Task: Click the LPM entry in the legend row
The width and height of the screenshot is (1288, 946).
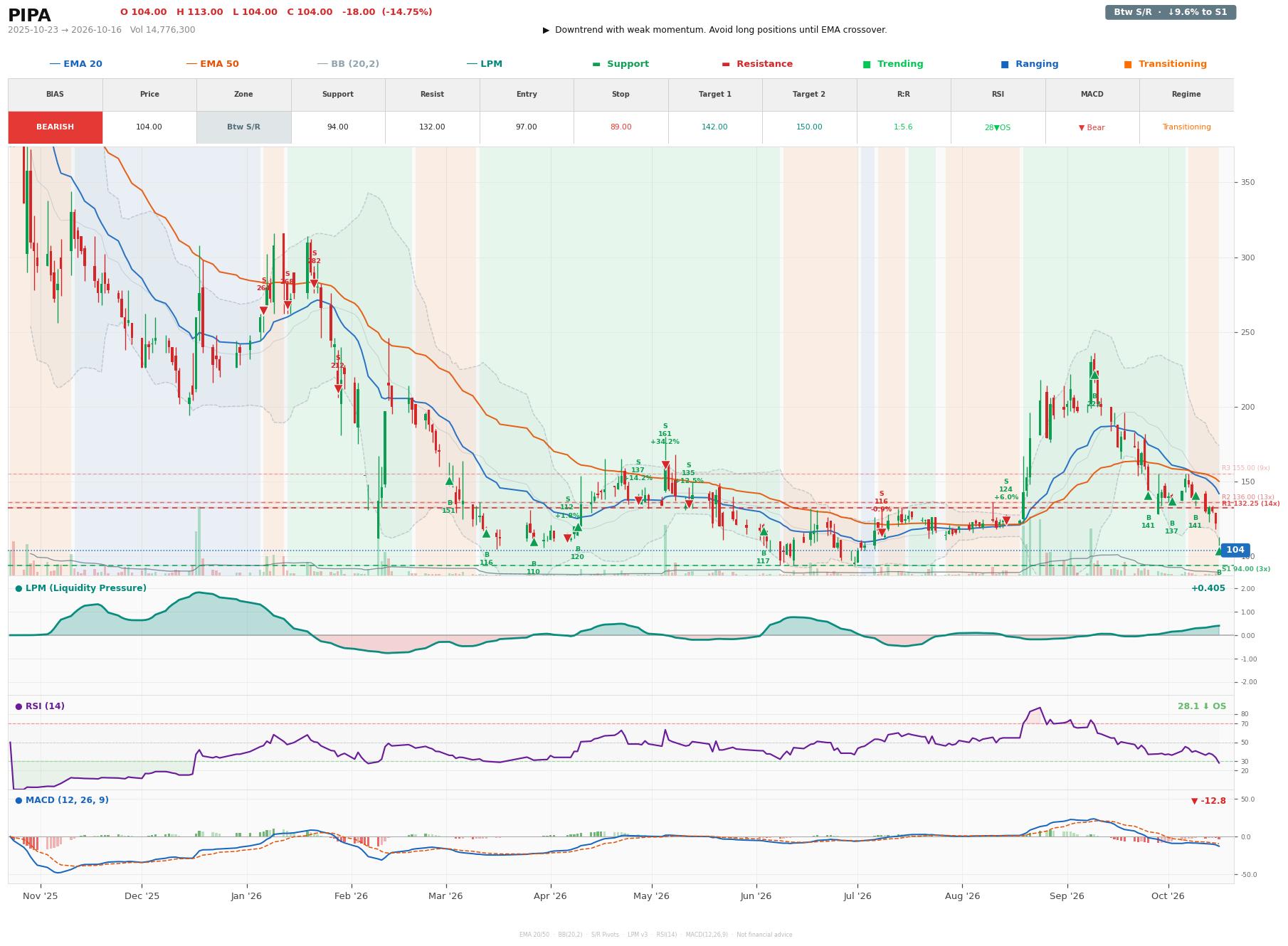Action: (484, 64)
